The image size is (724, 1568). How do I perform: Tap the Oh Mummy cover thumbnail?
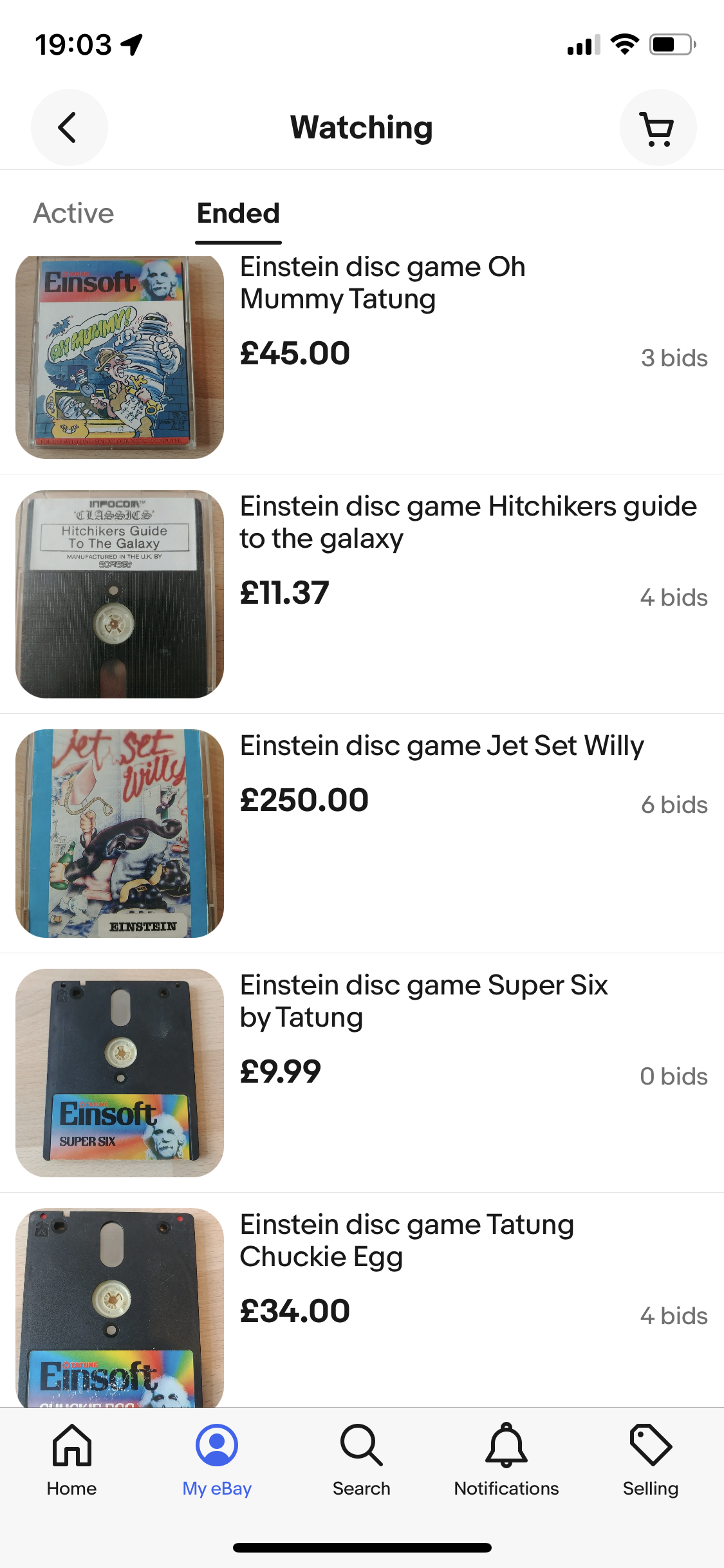click(x=120, y=357)
